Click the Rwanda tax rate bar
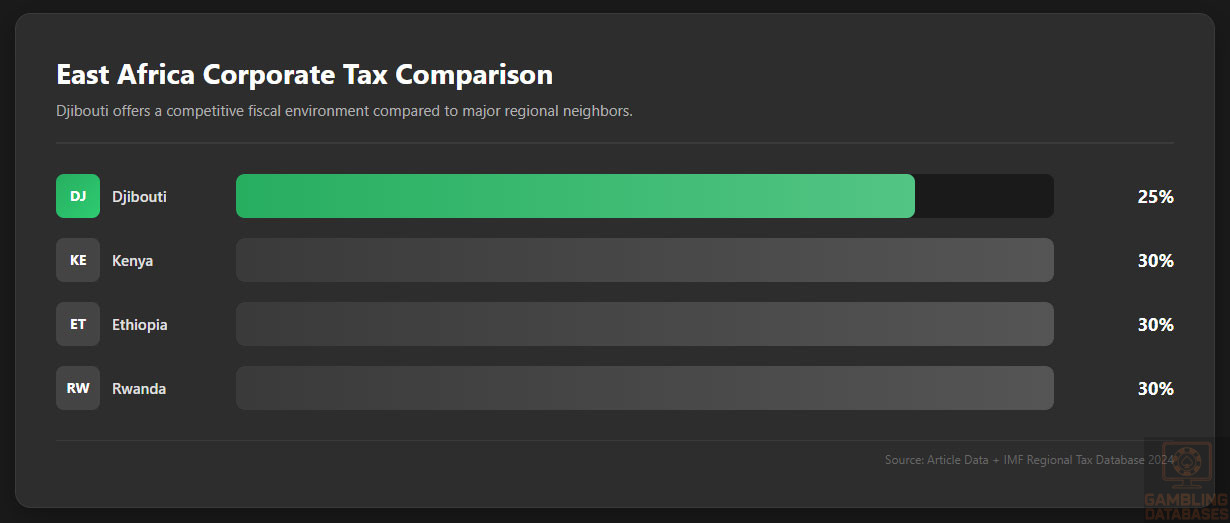1230x523 pixels. coord(644,388)
